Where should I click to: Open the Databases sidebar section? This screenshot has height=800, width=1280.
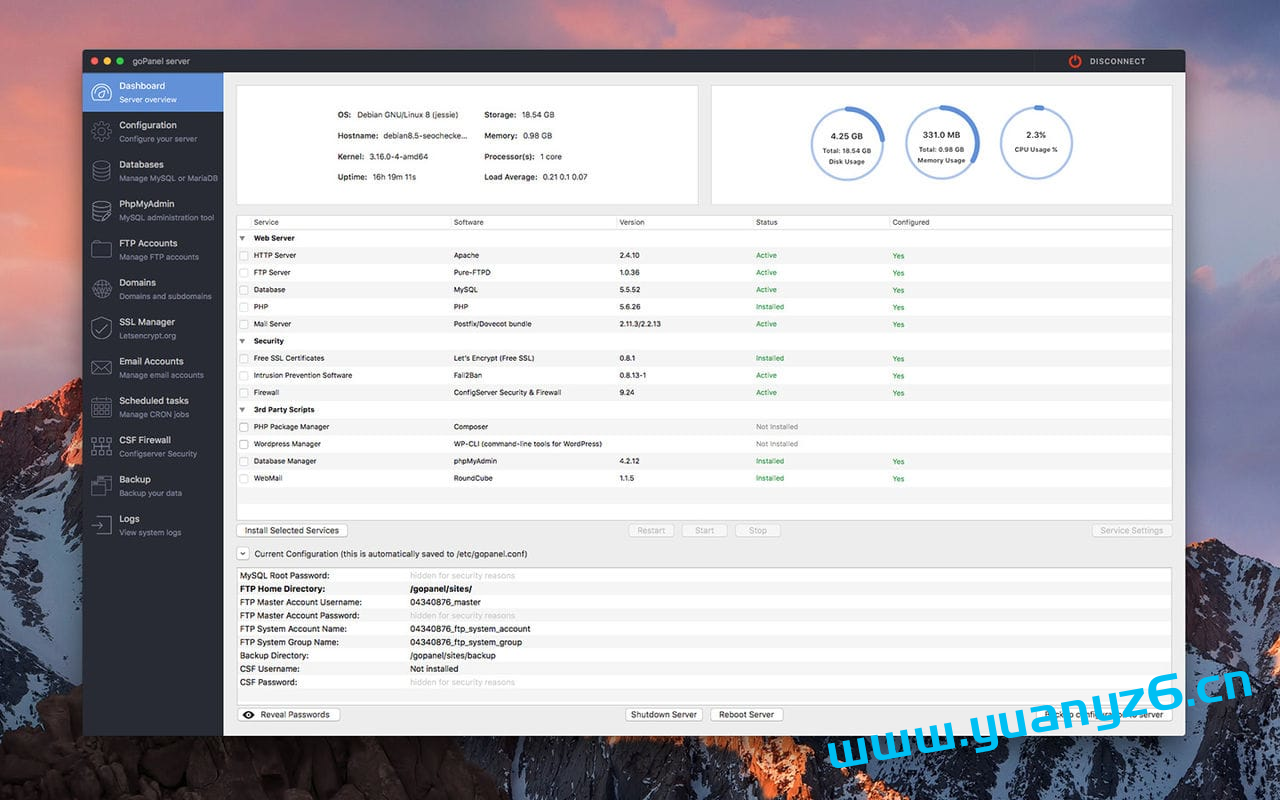[x=153, y=171]
